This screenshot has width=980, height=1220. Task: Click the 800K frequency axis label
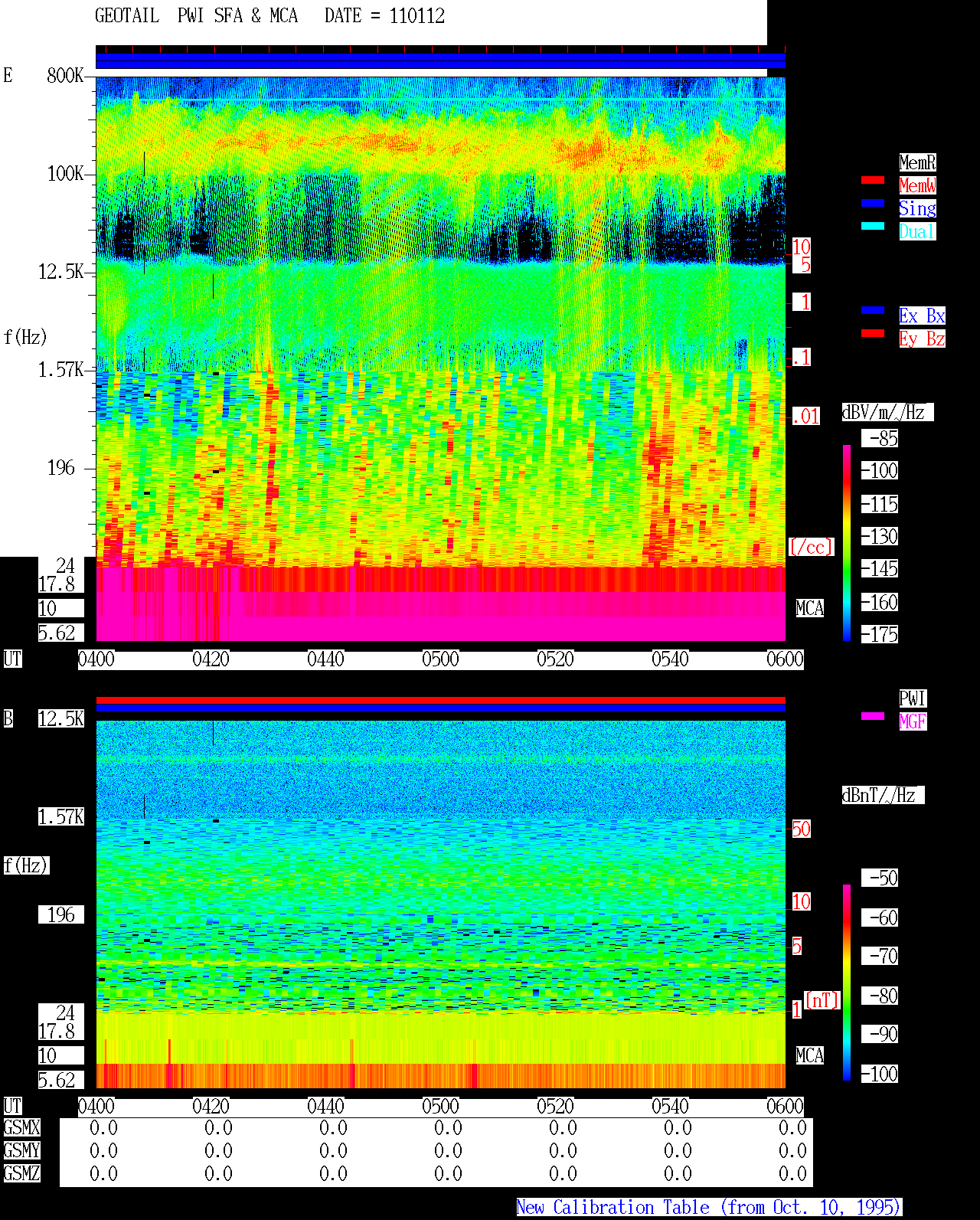(x=65, y=76)
